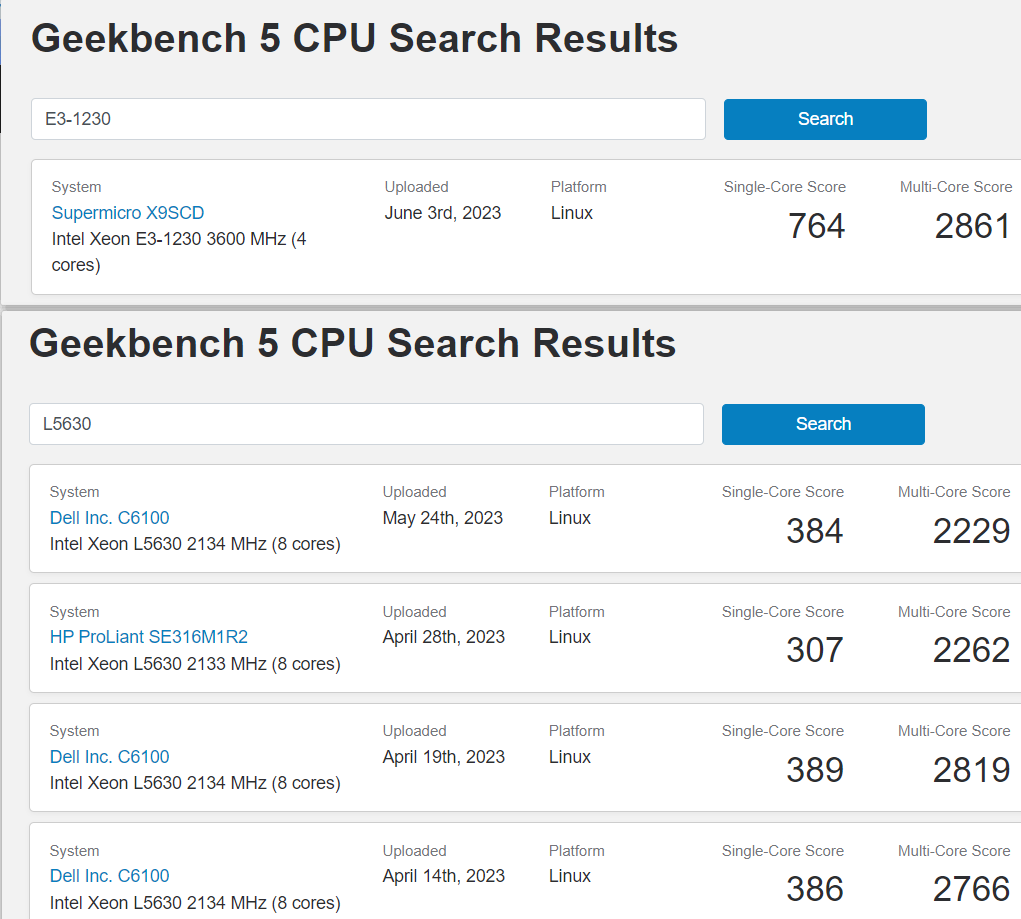The width and height of the screenshot is (1021, 919).
Task: Click the single-core score 307
Action: [x=814, y=650]
